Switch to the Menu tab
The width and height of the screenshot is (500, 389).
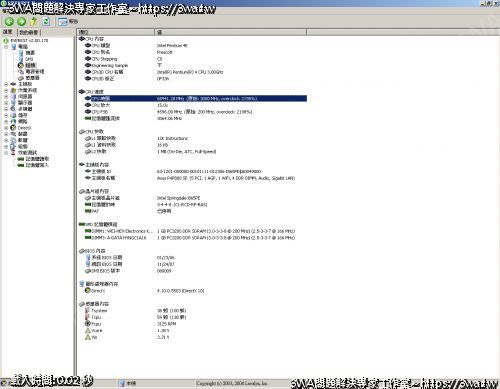coord(8,32)
